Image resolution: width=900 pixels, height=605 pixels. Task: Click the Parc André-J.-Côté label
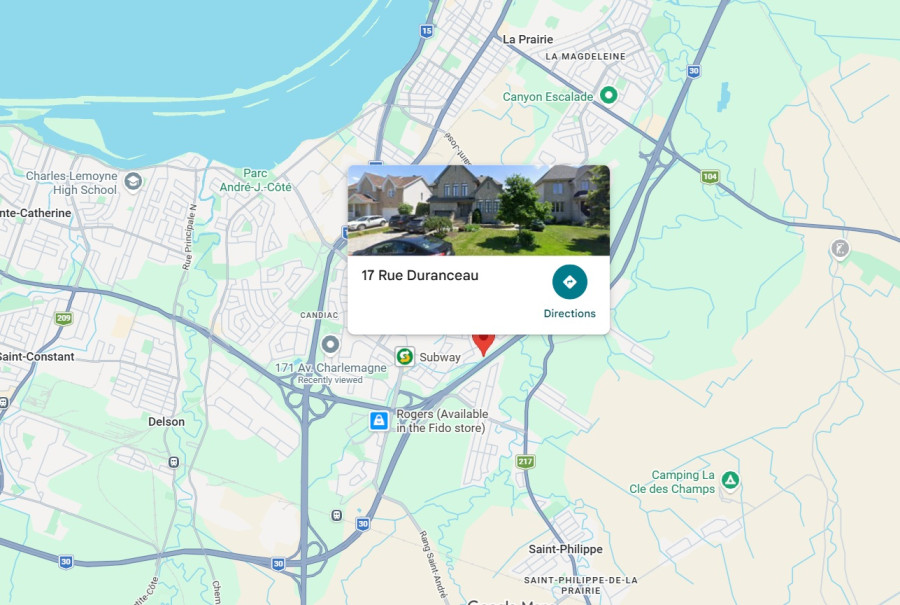(255, 180)
